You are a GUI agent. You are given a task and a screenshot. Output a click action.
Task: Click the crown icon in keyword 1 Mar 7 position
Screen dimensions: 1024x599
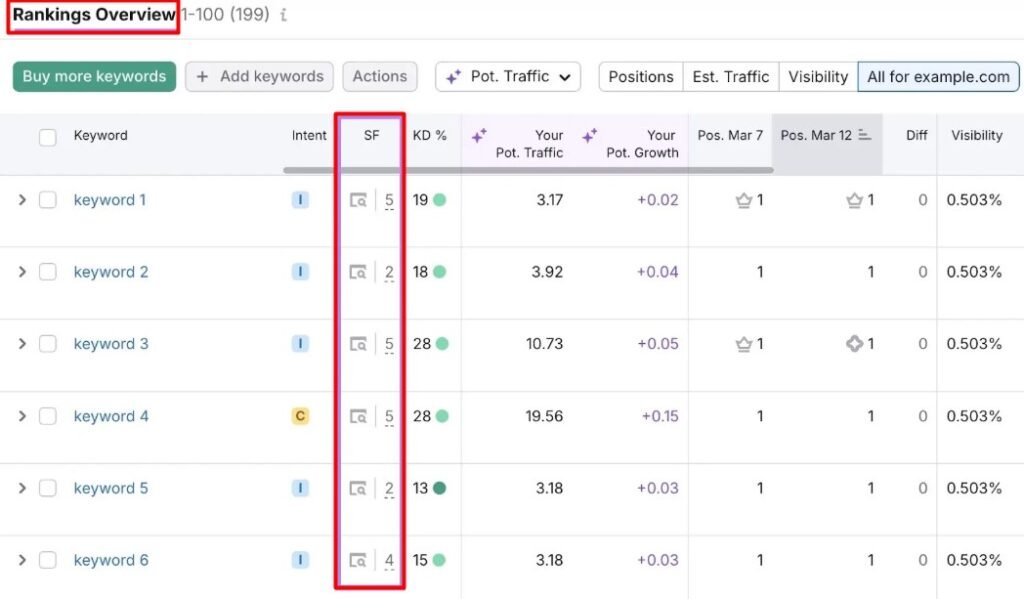tap(744, 201)
